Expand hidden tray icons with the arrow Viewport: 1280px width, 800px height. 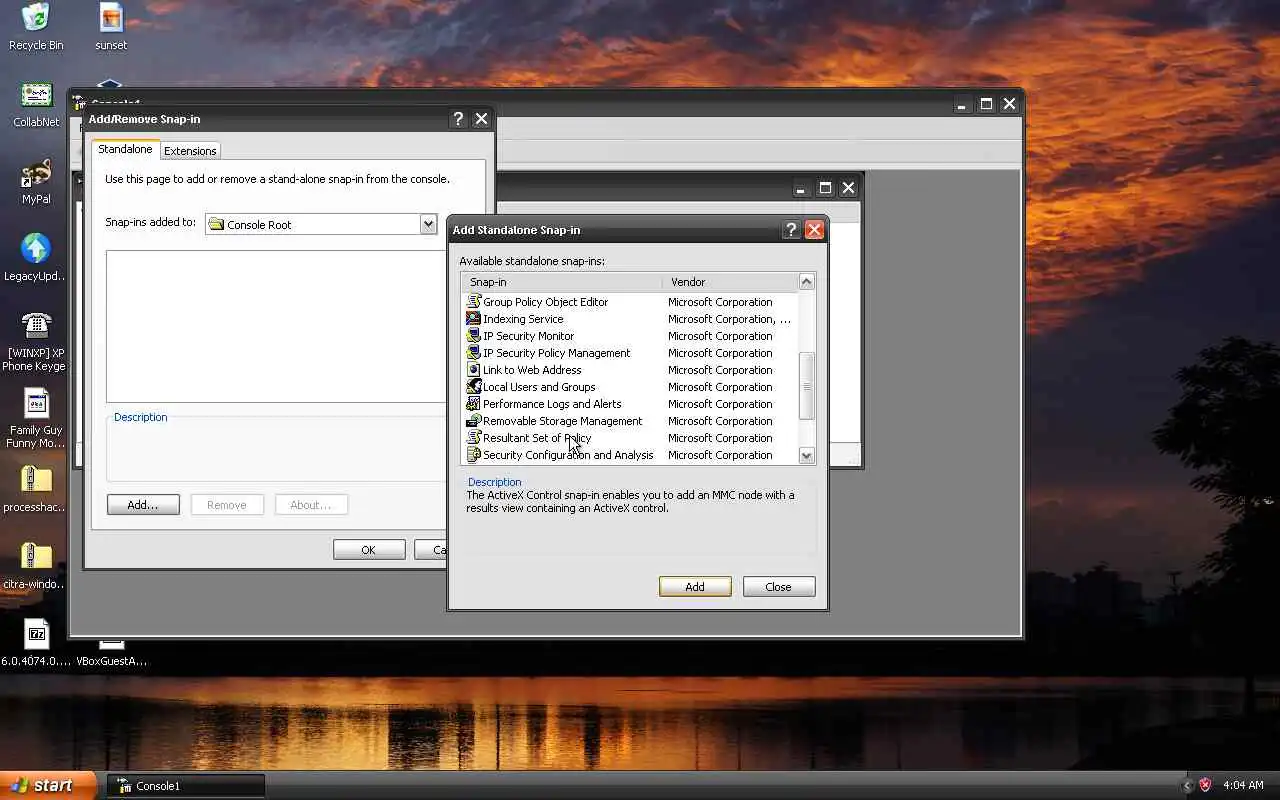click(x=1188, y=785)
